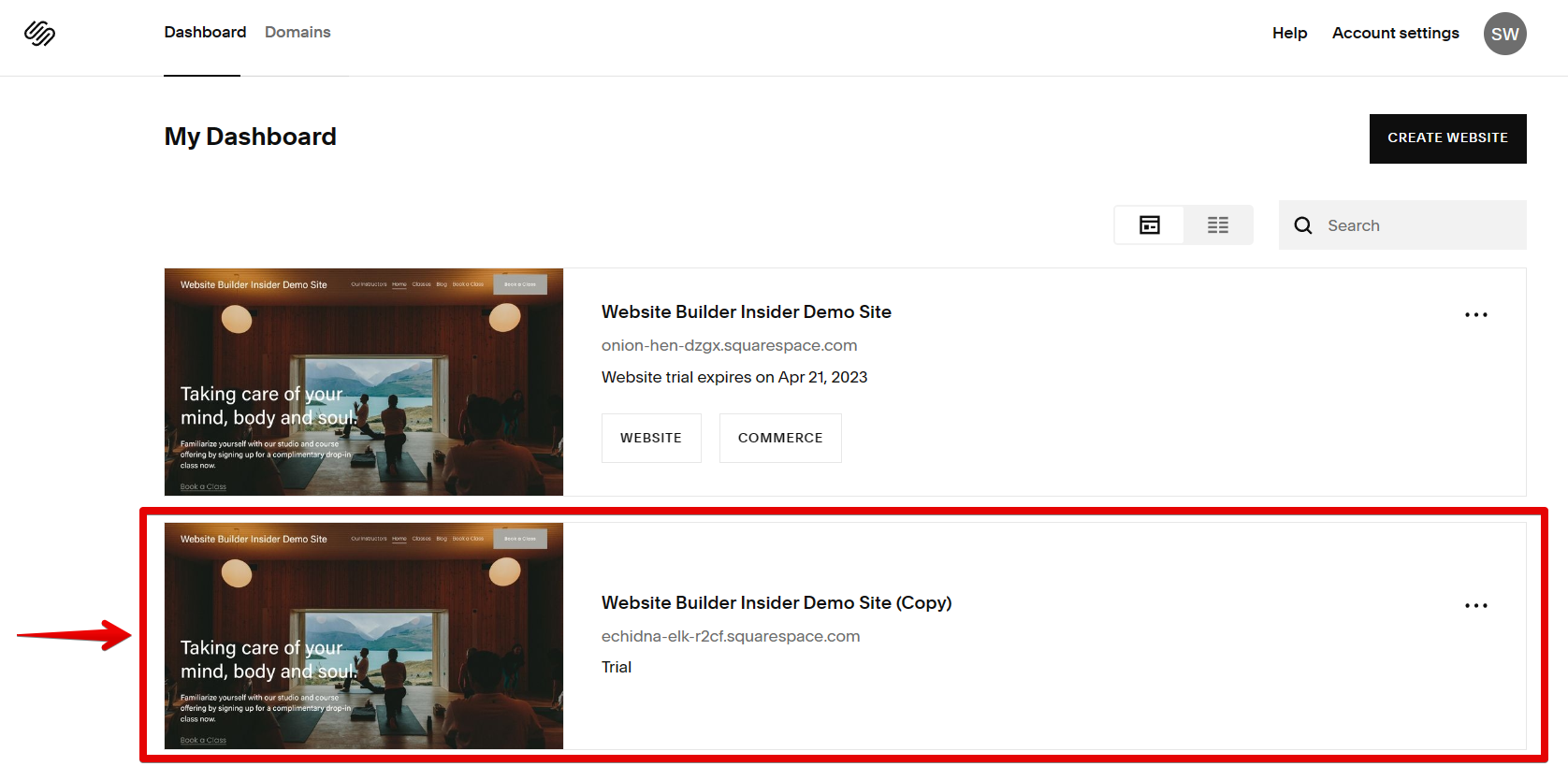Click the CREATE WEBSITE button
This screenshot has height=766, width=1568.
[1447, 138]
